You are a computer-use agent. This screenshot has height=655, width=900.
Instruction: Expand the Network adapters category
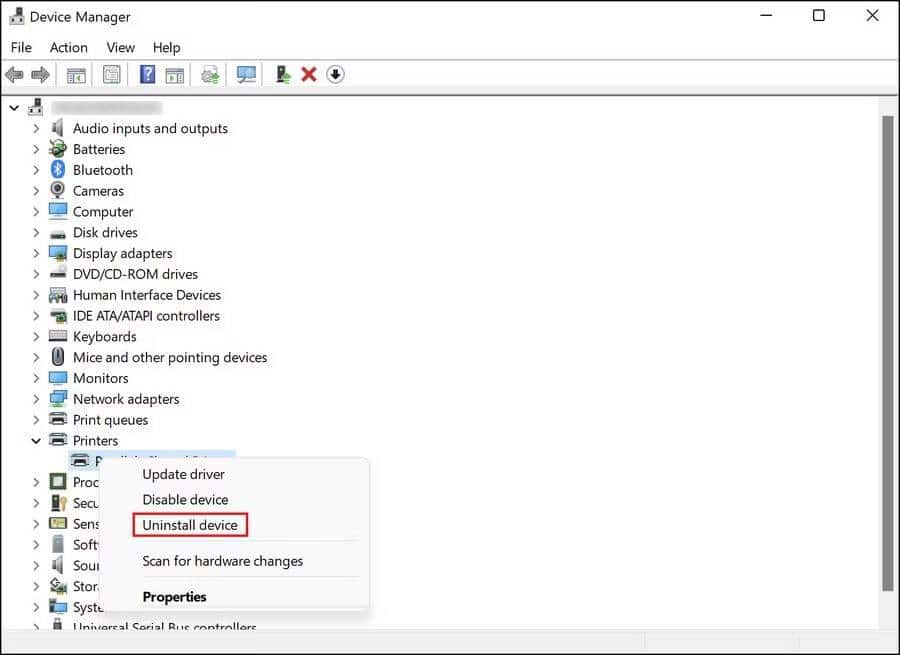(37, 398)
